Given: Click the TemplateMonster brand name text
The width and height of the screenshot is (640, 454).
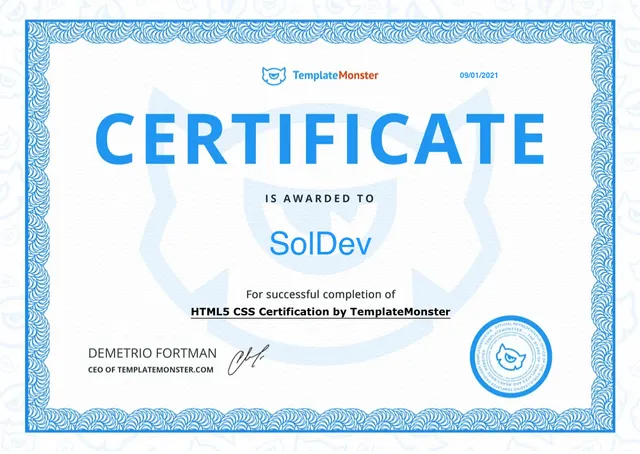Looking at the screenshot, I should (x=336, y=75).
